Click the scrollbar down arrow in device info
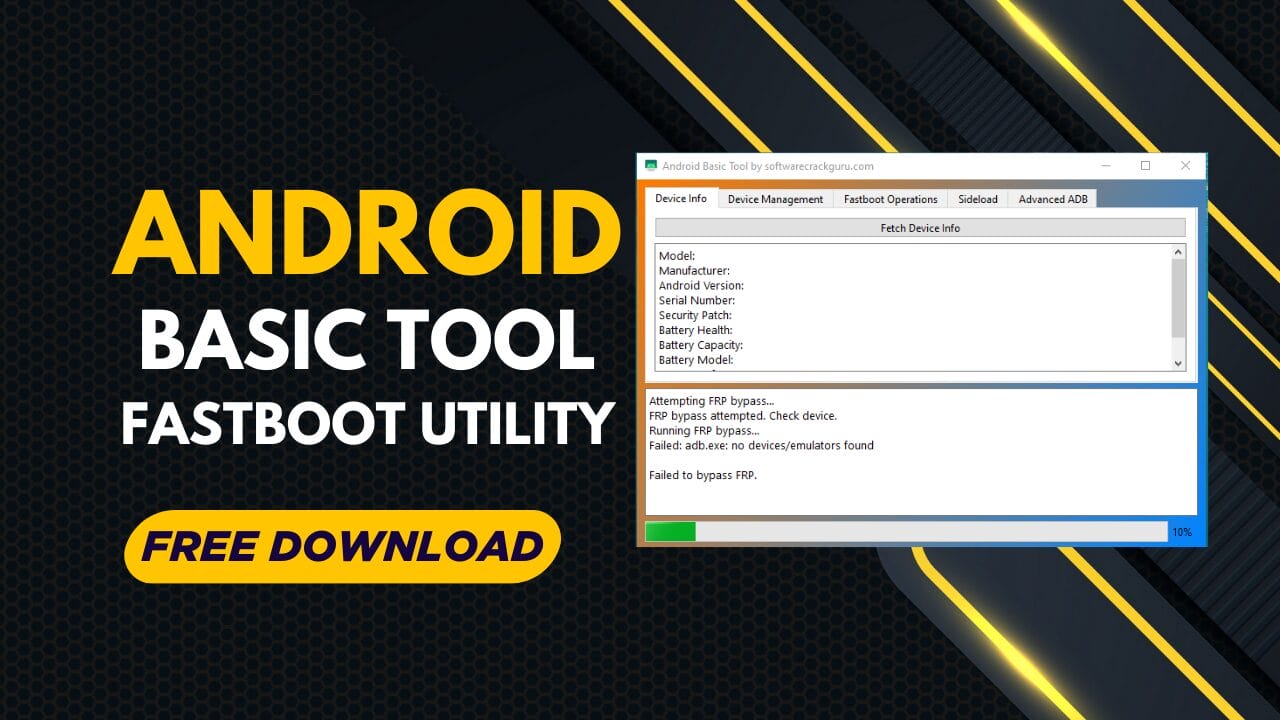This screenshot has width=1280, height=720. 1178,363
